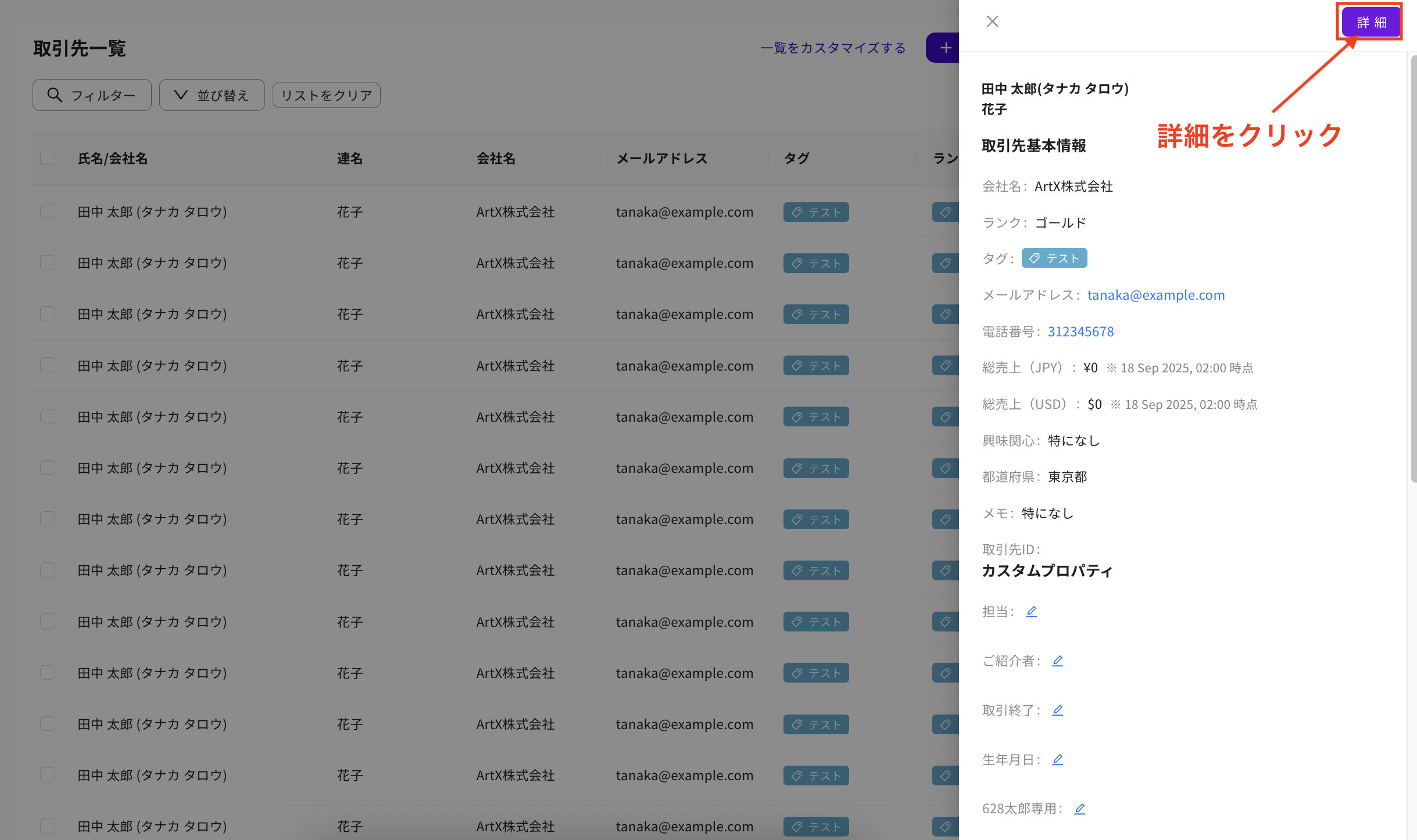
Task: Edit the 担当 field via pencil icon
Action: pyautogui.click(x=1032, y=611)
